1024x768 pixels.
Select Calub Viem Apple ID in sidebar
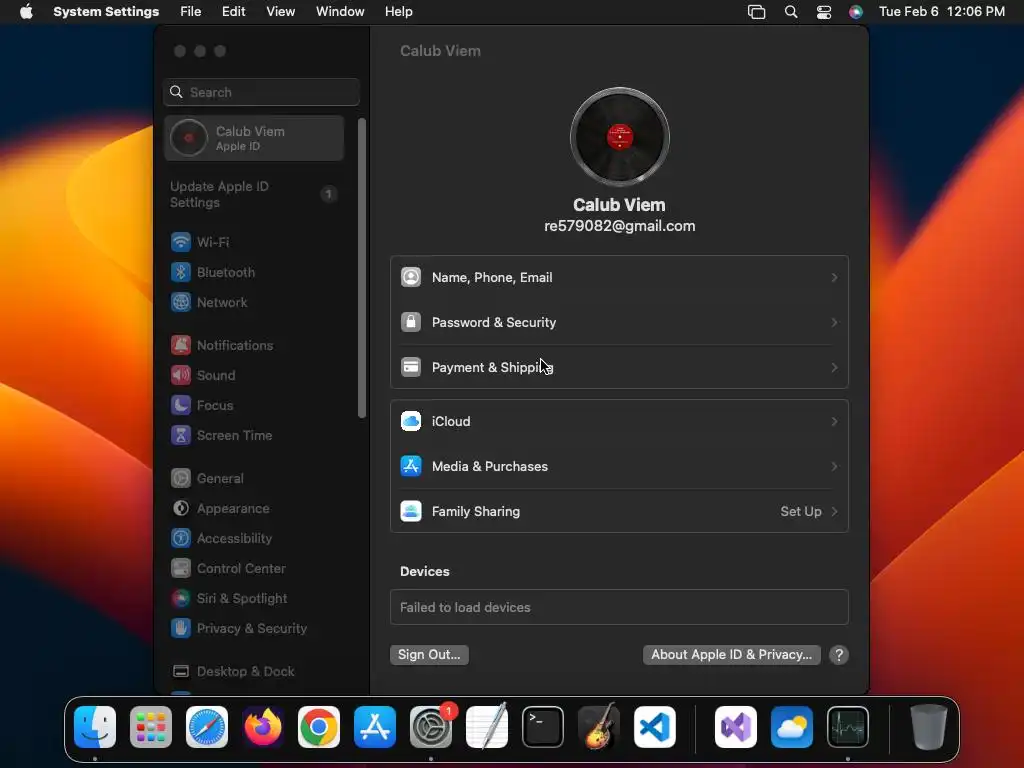coord(254,138)
